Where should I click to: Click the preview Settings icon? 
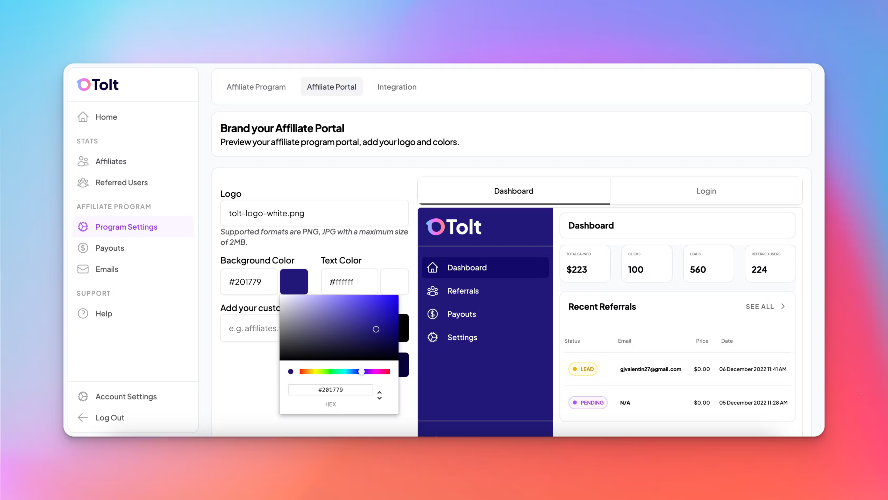(433, 337)
